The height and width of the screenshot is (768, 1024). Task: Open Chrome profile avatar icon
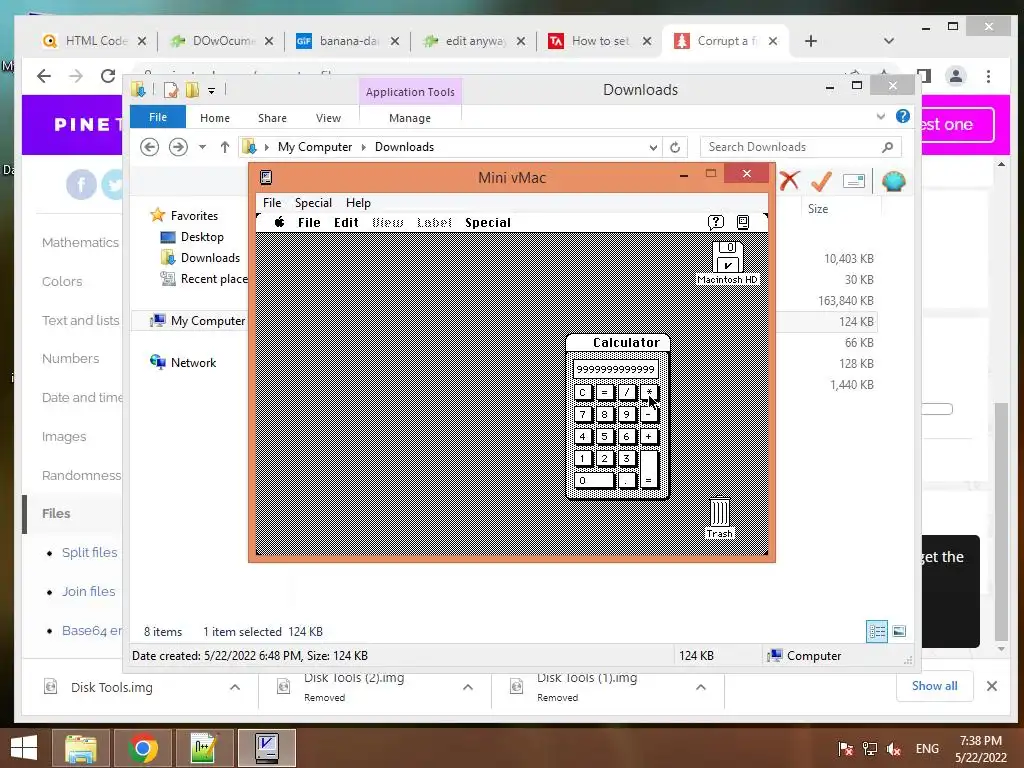point(955,76)
